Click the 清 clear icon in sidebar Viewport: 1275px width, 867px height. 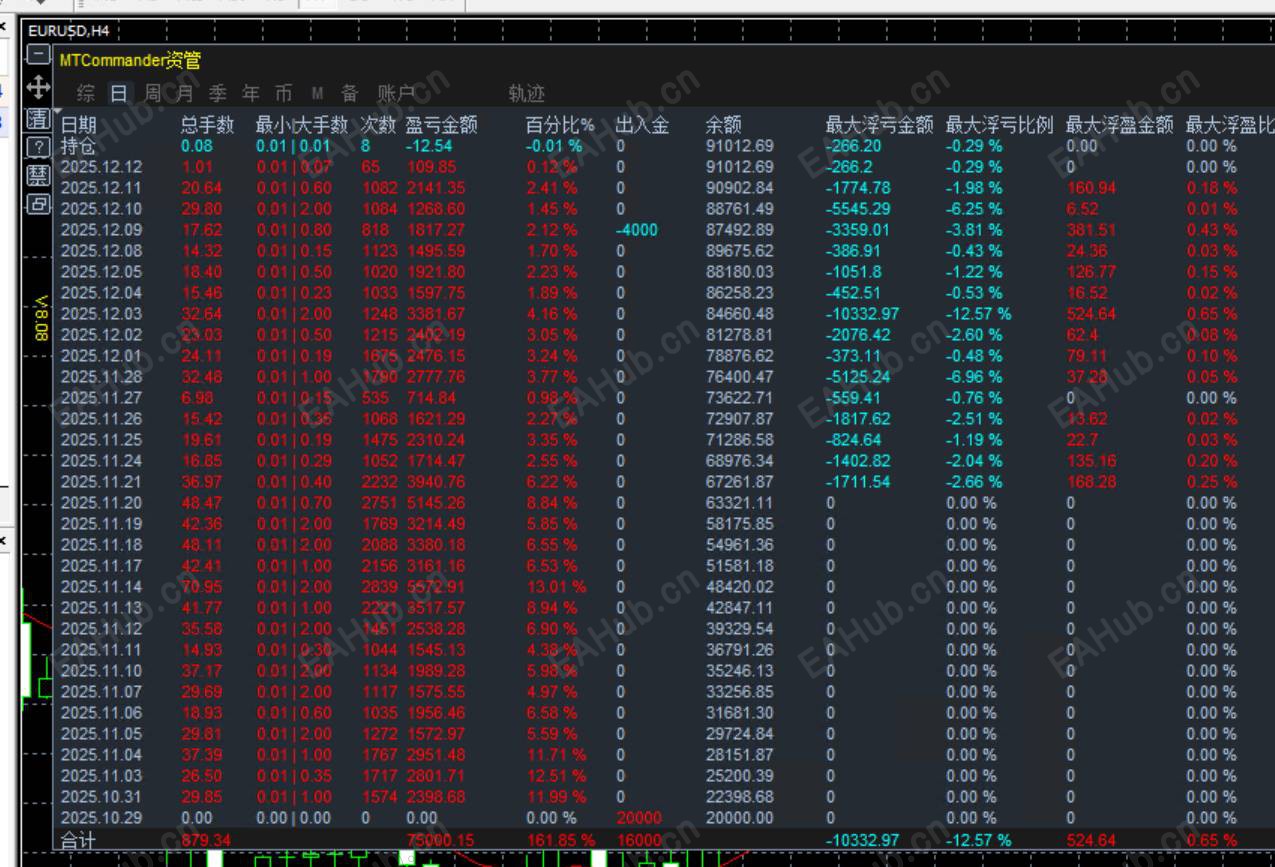38,119
